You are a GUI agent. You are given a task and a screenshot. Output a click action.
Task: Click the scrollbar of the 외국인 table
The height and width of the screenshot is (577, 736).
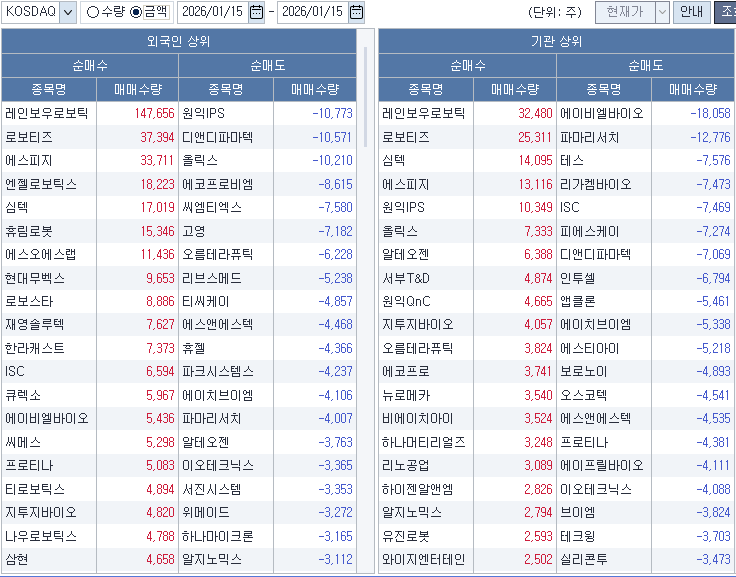(365, 96)
